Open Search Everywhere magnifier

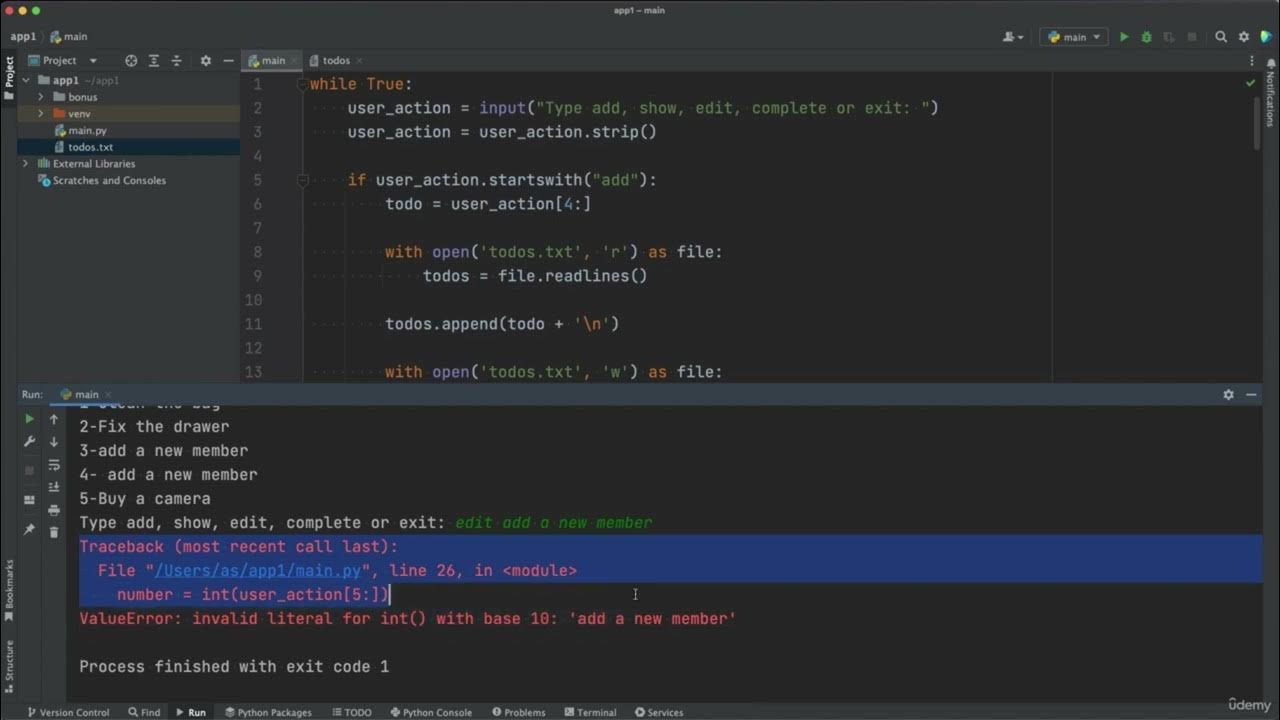(1221, 37)
